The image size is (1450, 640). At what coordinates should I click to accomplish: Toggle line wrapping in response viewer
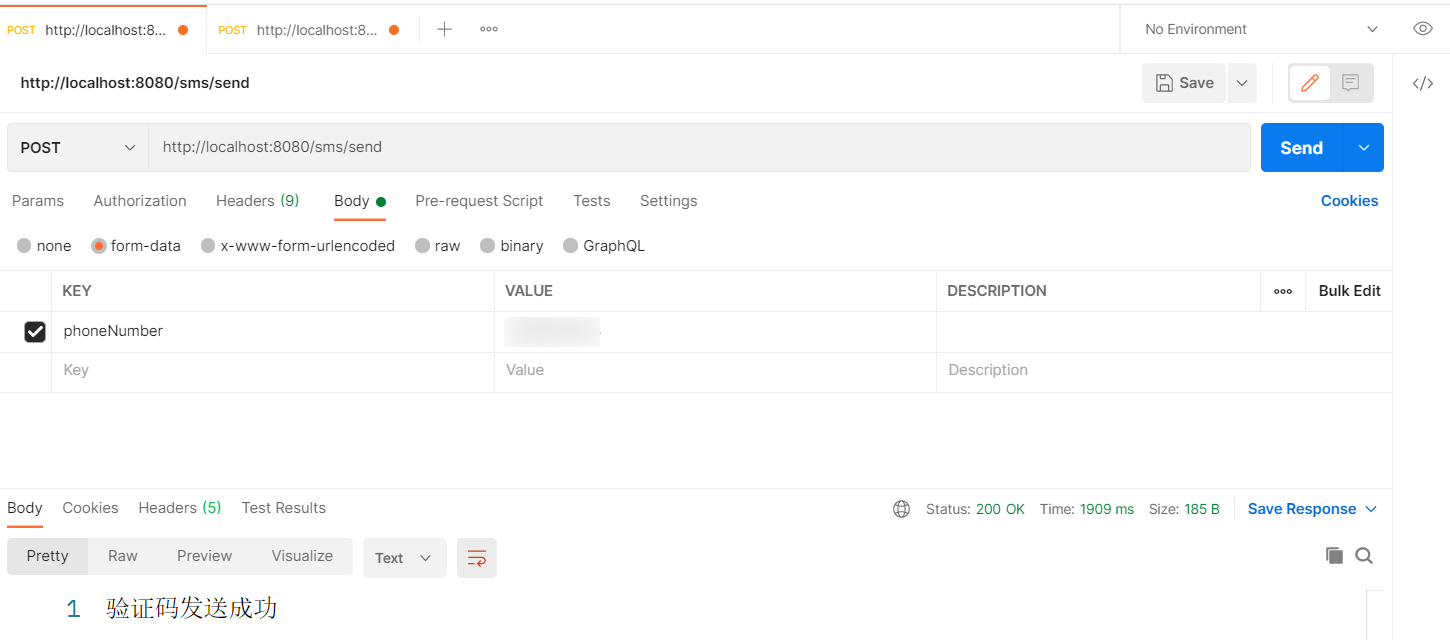[x=476, y=558]
